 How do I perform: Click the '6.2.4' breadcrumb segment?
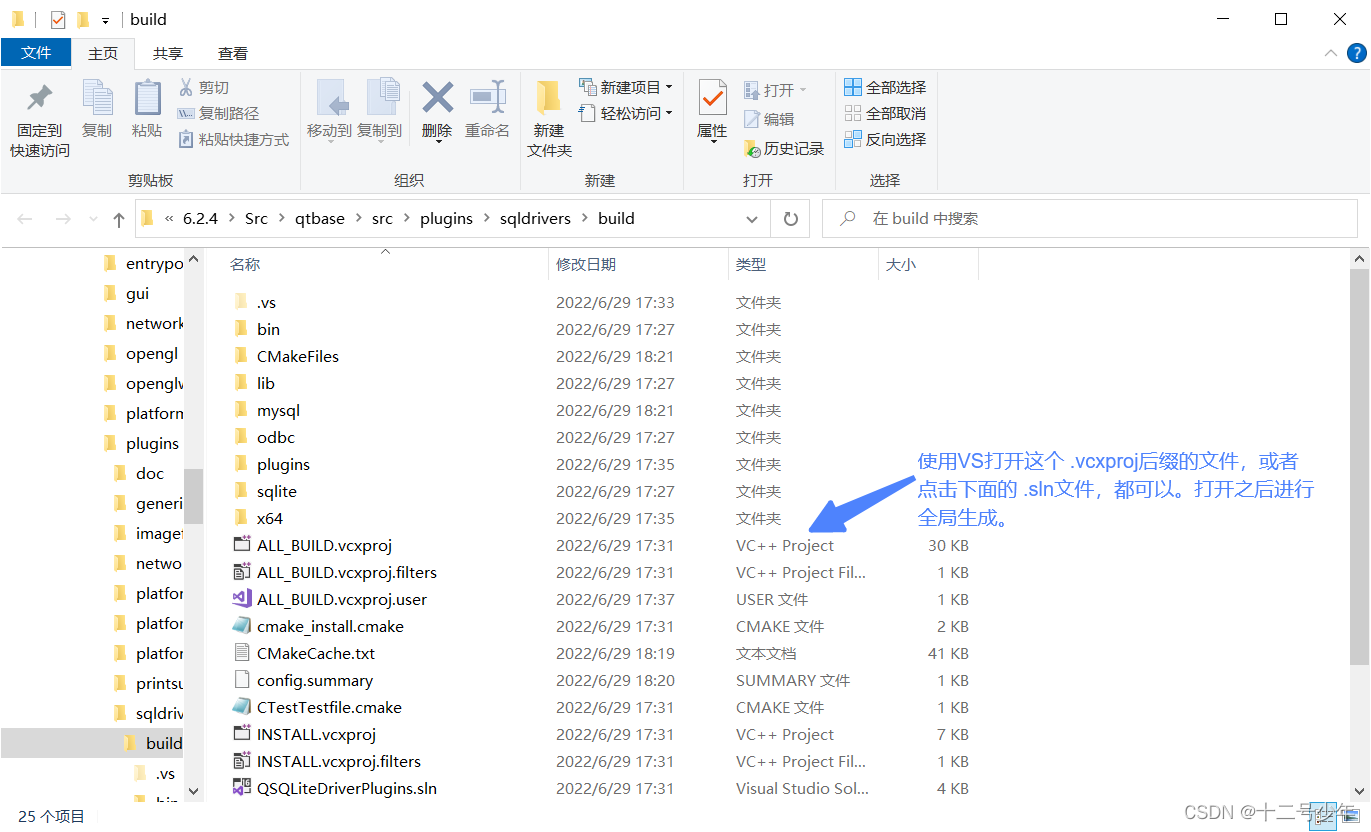pyautogui.click(x=200, y=219)
